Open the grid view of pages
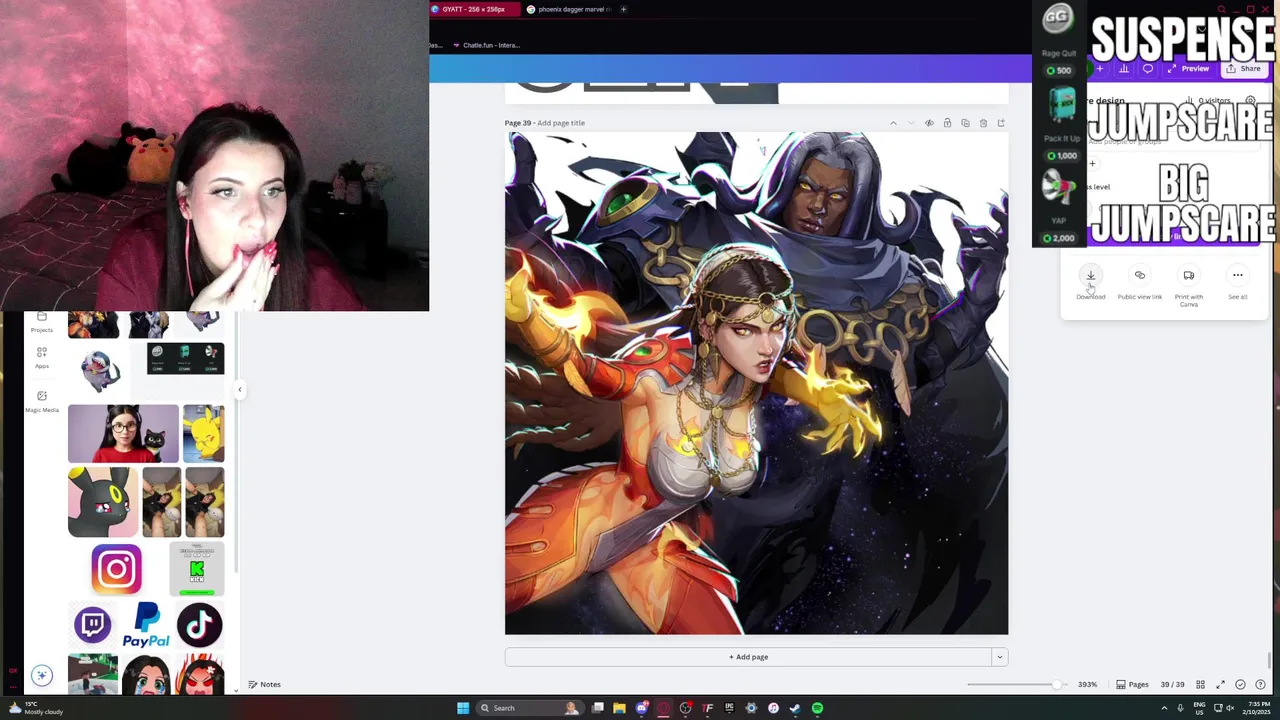This screenshot has width=1280, height=720. 1201,685
